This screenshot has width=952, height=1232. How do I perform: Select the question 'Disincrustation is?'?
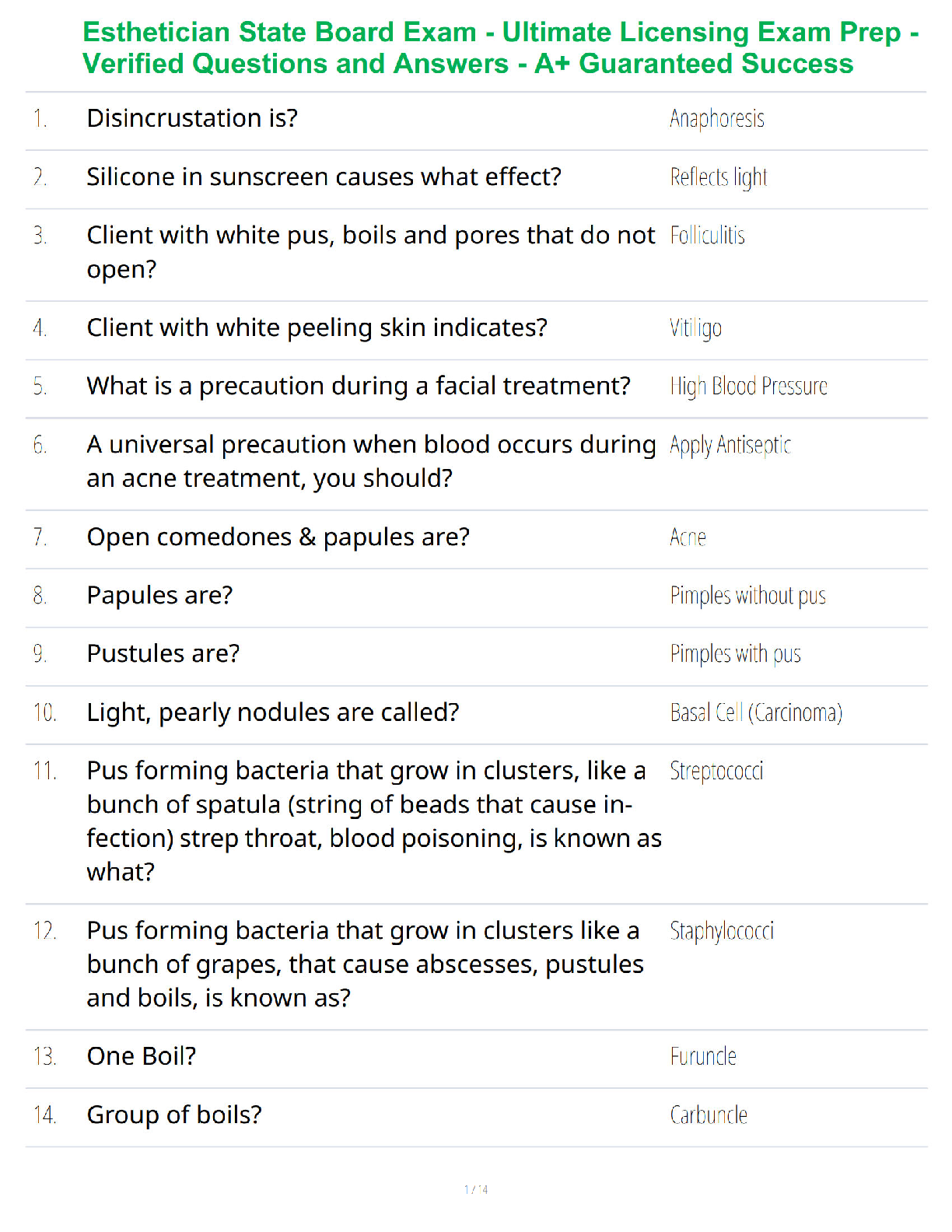[192, 118]
